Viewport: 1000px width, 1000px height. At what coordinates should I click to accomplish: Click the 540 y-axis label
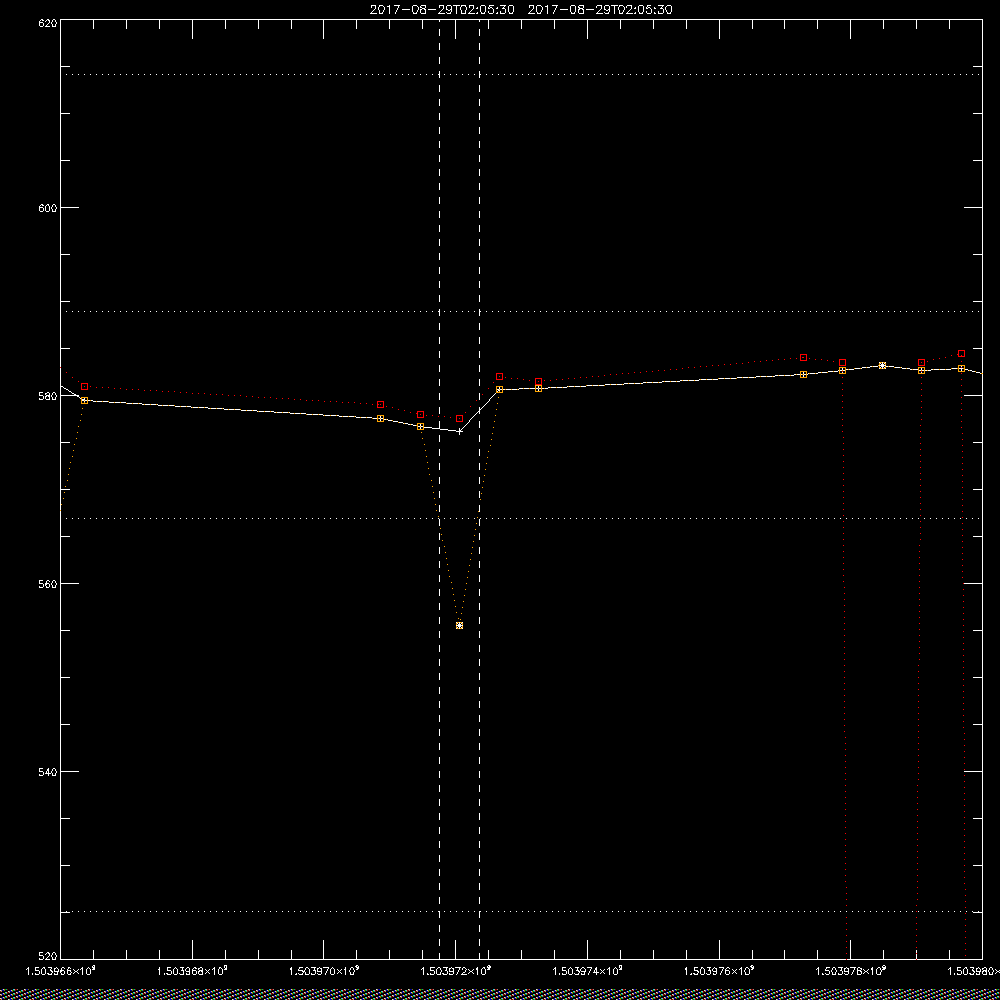point(48,772)
